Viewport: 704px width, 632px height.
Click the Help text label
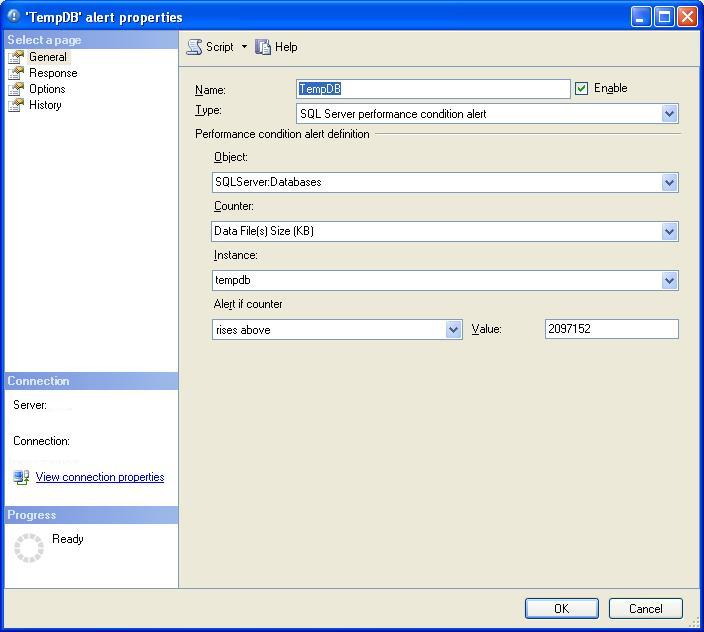286,47
